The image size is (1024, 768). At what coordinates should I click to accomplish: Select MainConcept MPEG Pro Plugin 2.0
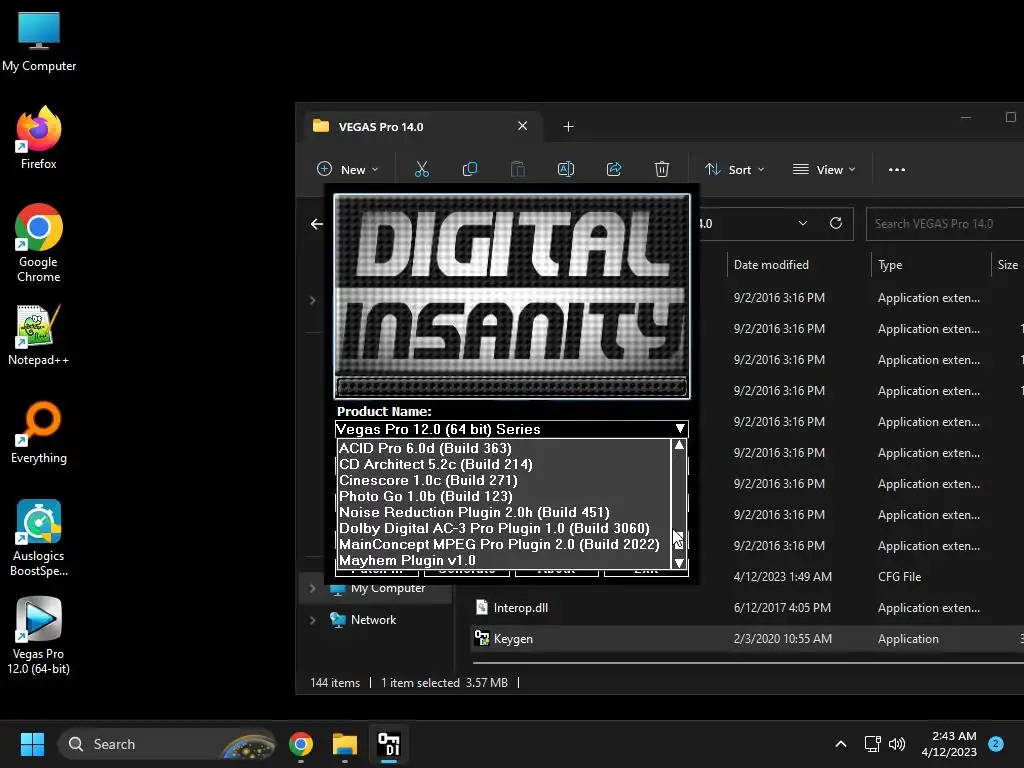(504, 544)
